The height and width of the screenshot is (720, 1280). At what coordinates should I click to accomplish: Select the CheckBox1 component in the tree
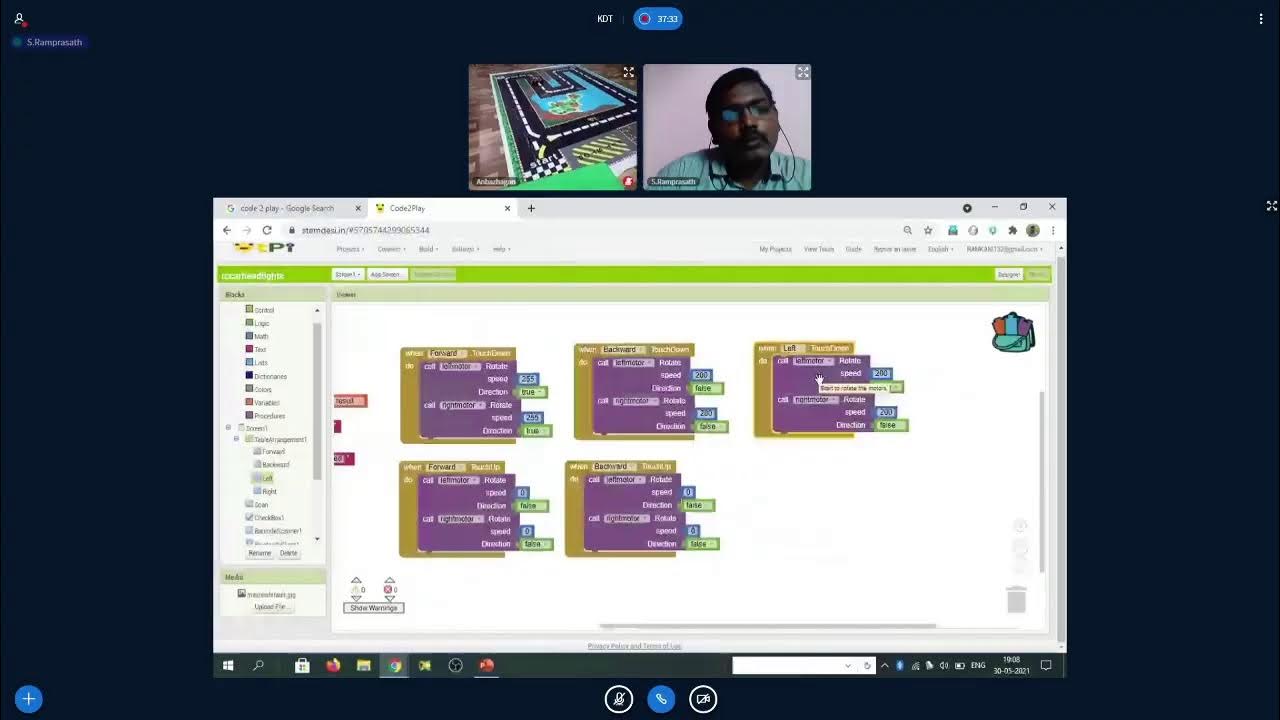pos(267,517)
